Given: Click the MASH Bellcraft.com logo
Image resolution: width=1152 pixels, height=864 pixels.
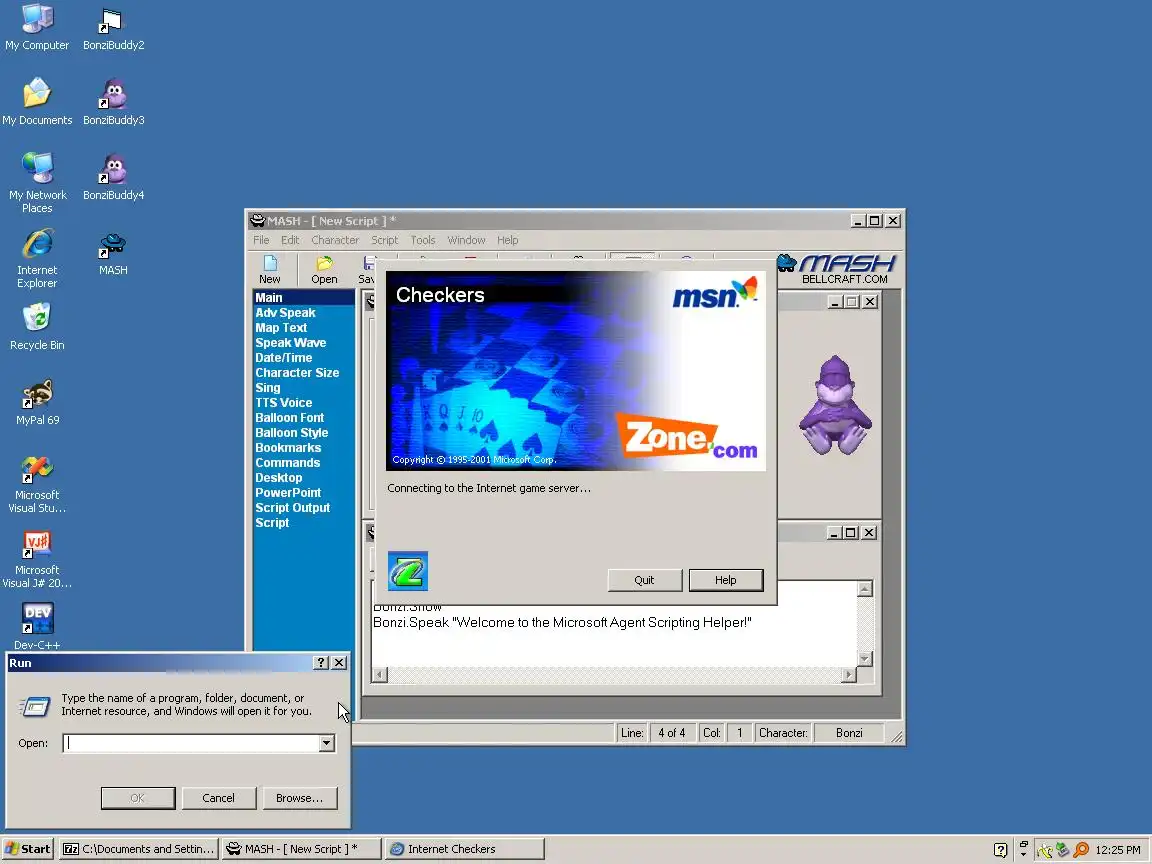Looking at the screenshot, I should 838,269.
